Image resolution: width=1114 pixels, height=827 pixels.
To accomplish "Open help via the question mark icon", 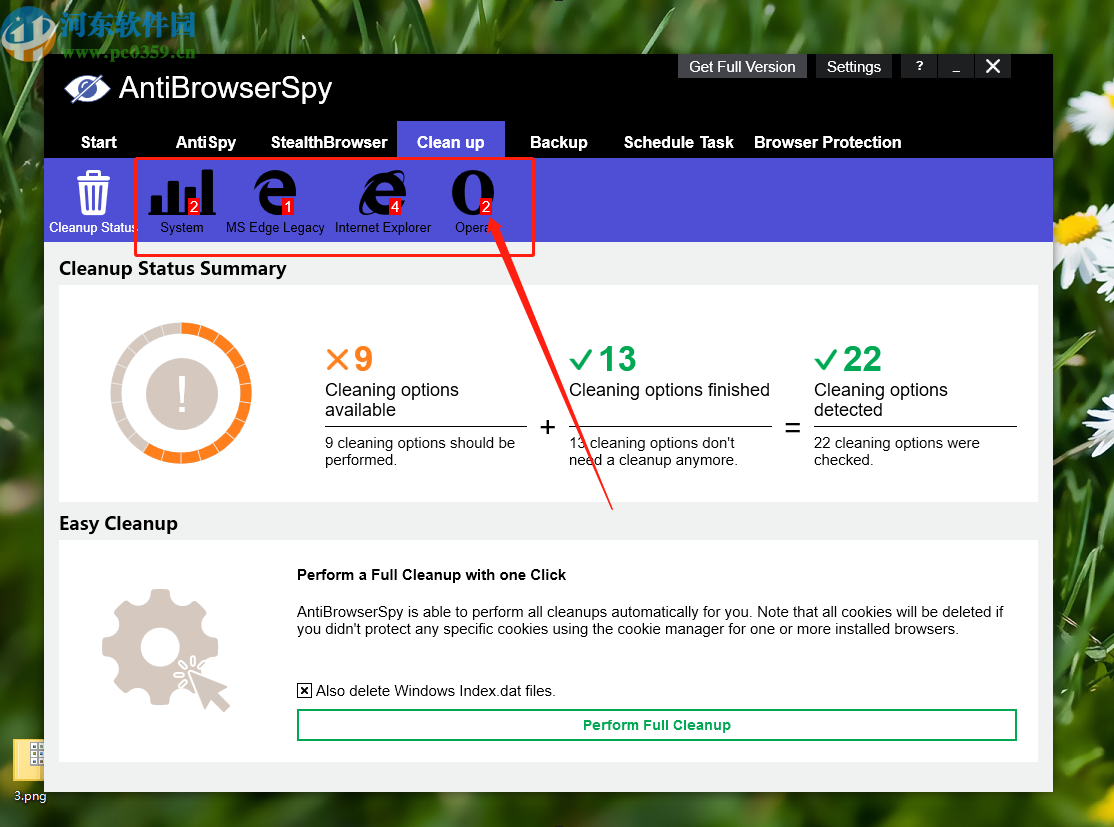I will (x=918, y=66).
